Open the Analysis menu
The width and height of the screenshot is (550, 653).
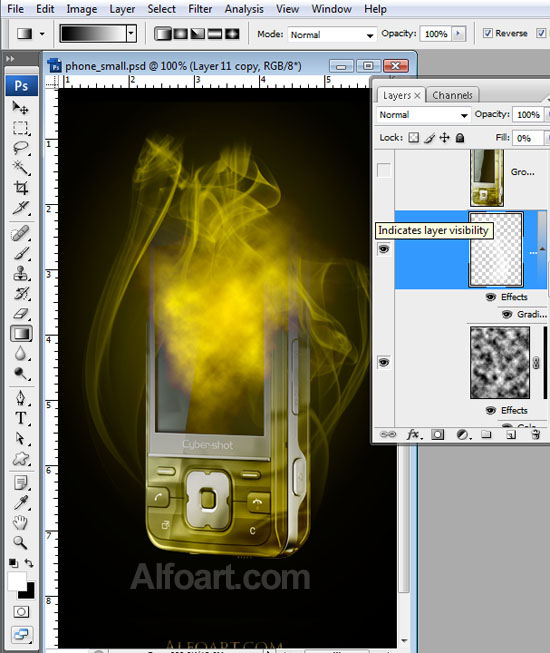coord(244,9)
